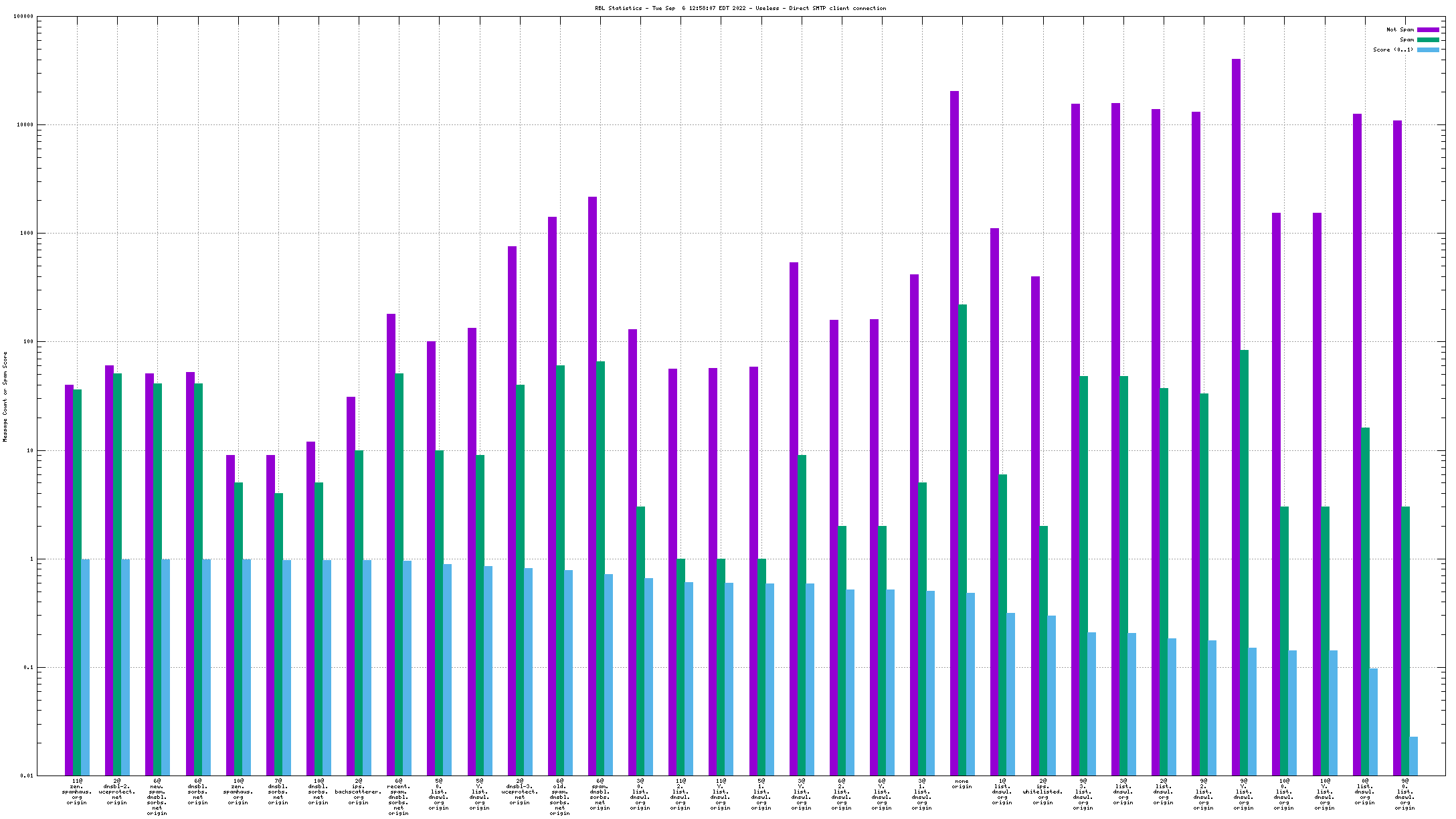Click the '2@ ips.backscatterer.org' axis label

tap(359, 792)
